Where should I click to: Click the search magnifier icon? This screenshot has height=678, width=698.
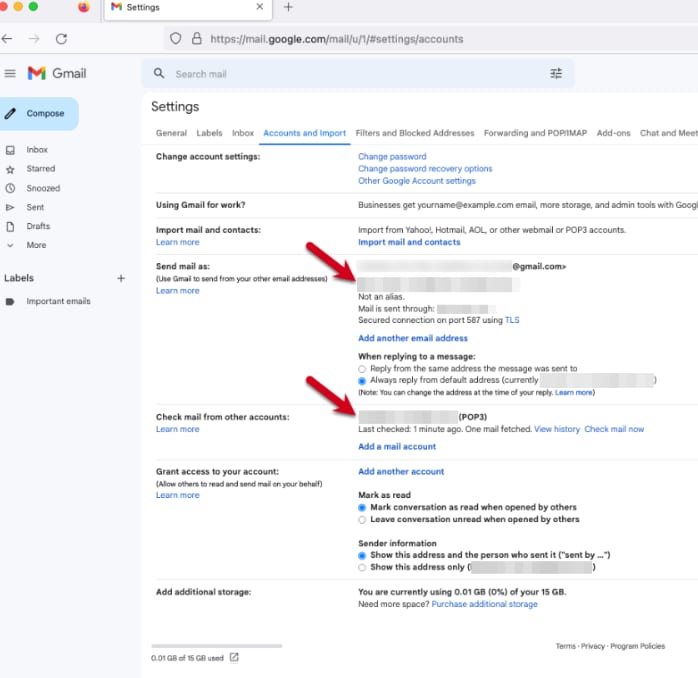point(159,73)
